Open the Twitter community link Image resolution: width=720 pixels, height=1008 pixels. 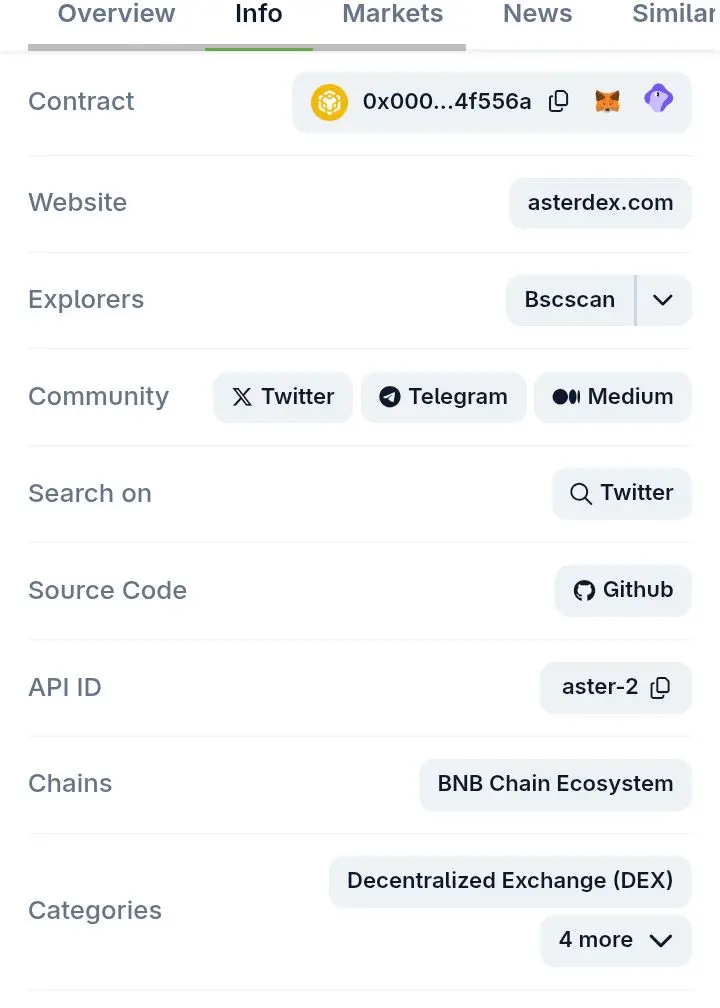[x=283, y=397]
